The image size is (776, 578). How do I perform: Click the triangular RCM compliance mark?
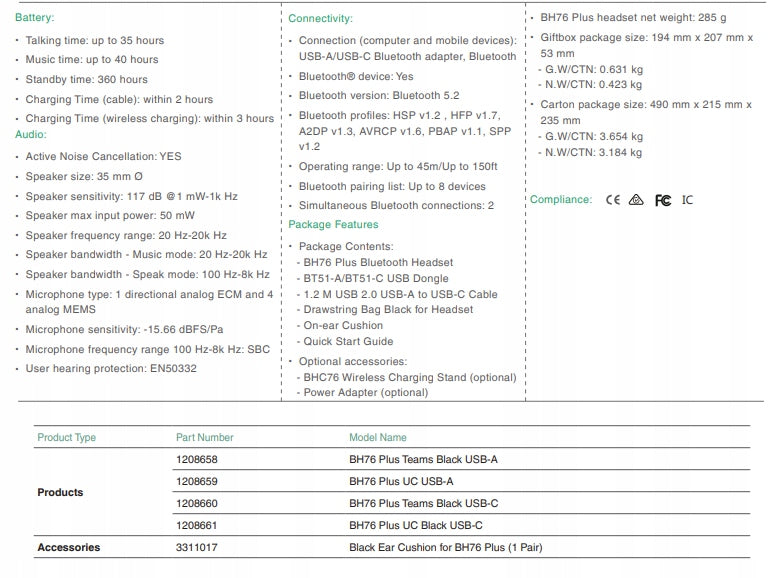[x=636, y=200]
